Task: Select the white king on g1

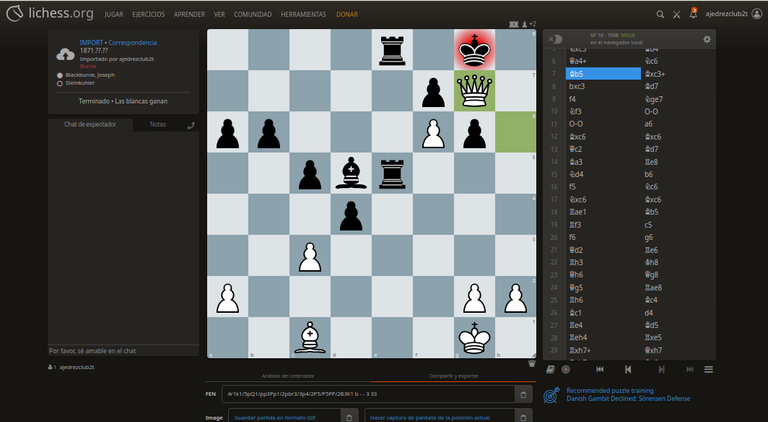Action: click(474, 338)
